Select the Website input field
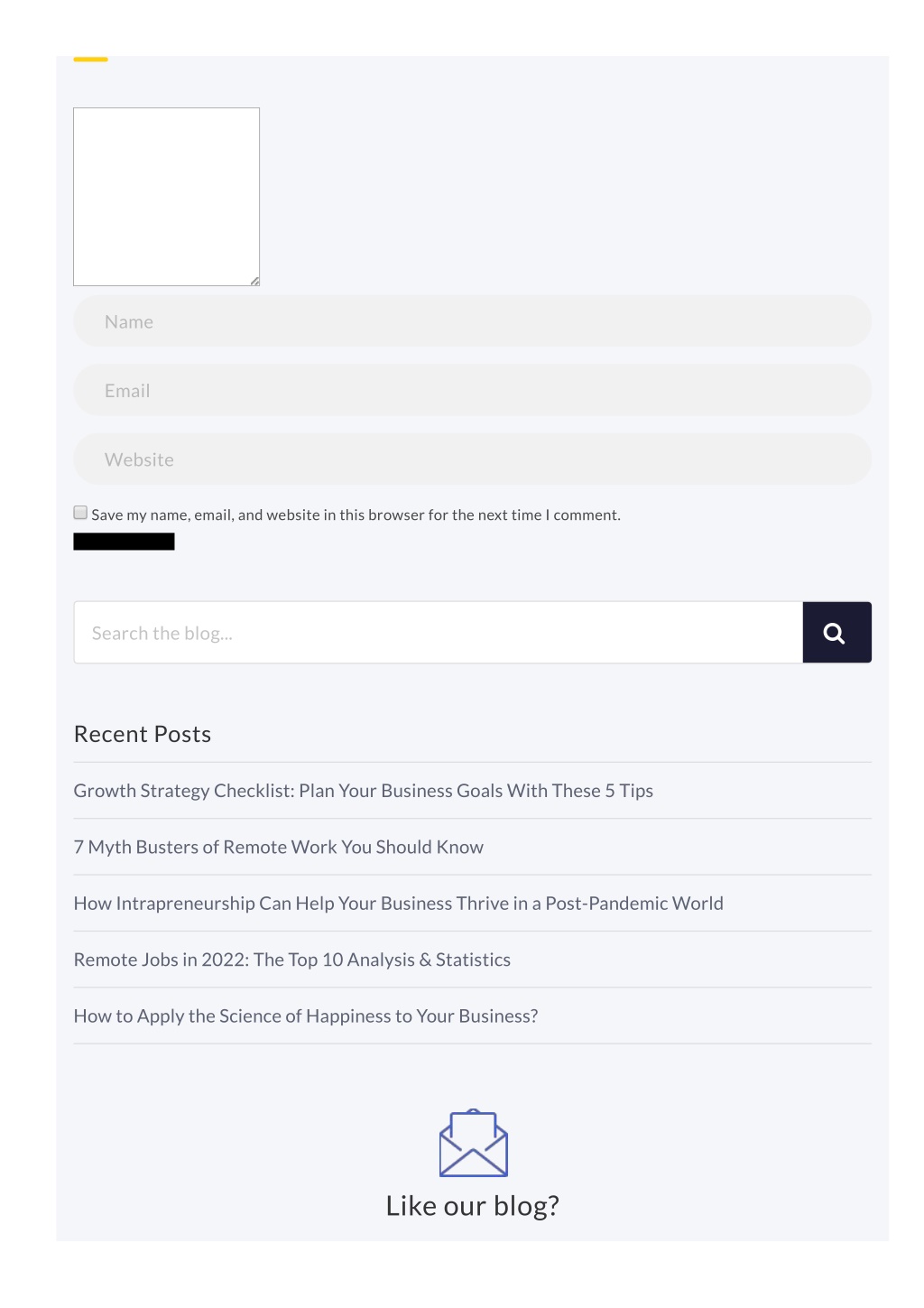Screen dimensions: 924x1308 coord(472,459)
